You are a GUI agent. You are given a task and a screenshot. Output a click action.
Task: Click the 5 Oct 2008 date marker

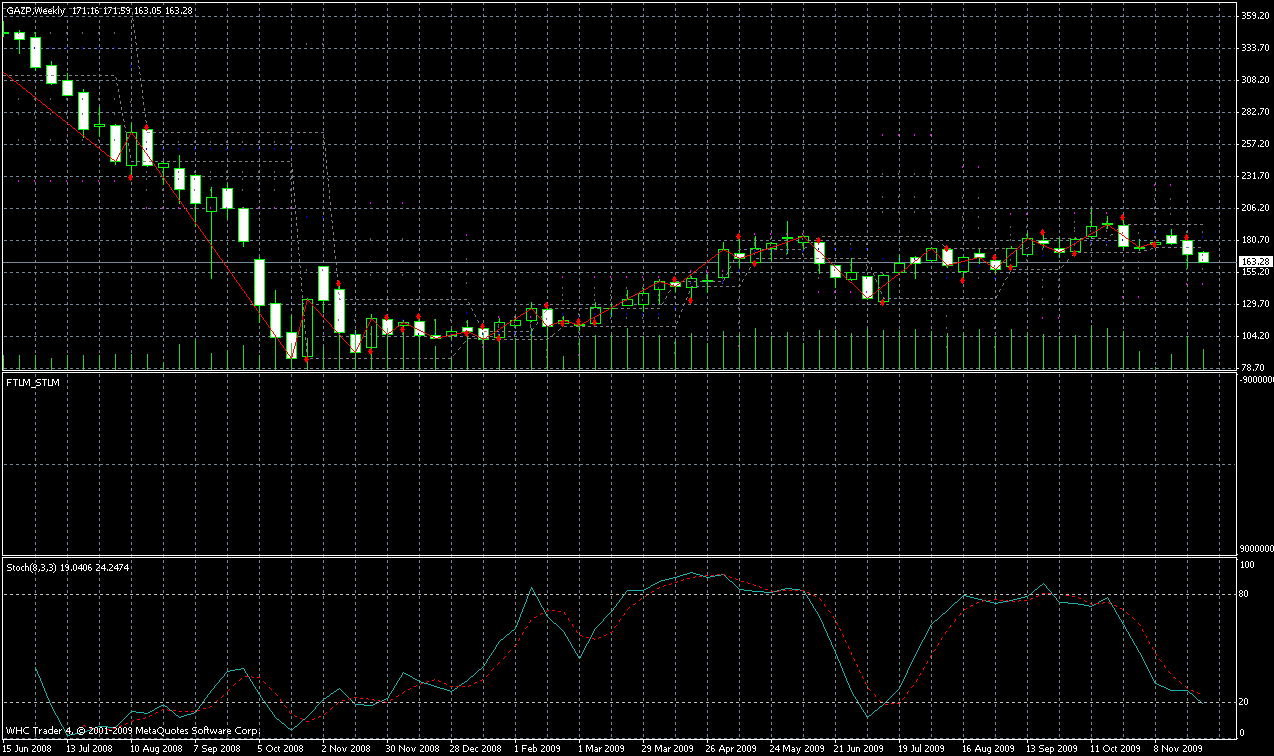(280, 748)
